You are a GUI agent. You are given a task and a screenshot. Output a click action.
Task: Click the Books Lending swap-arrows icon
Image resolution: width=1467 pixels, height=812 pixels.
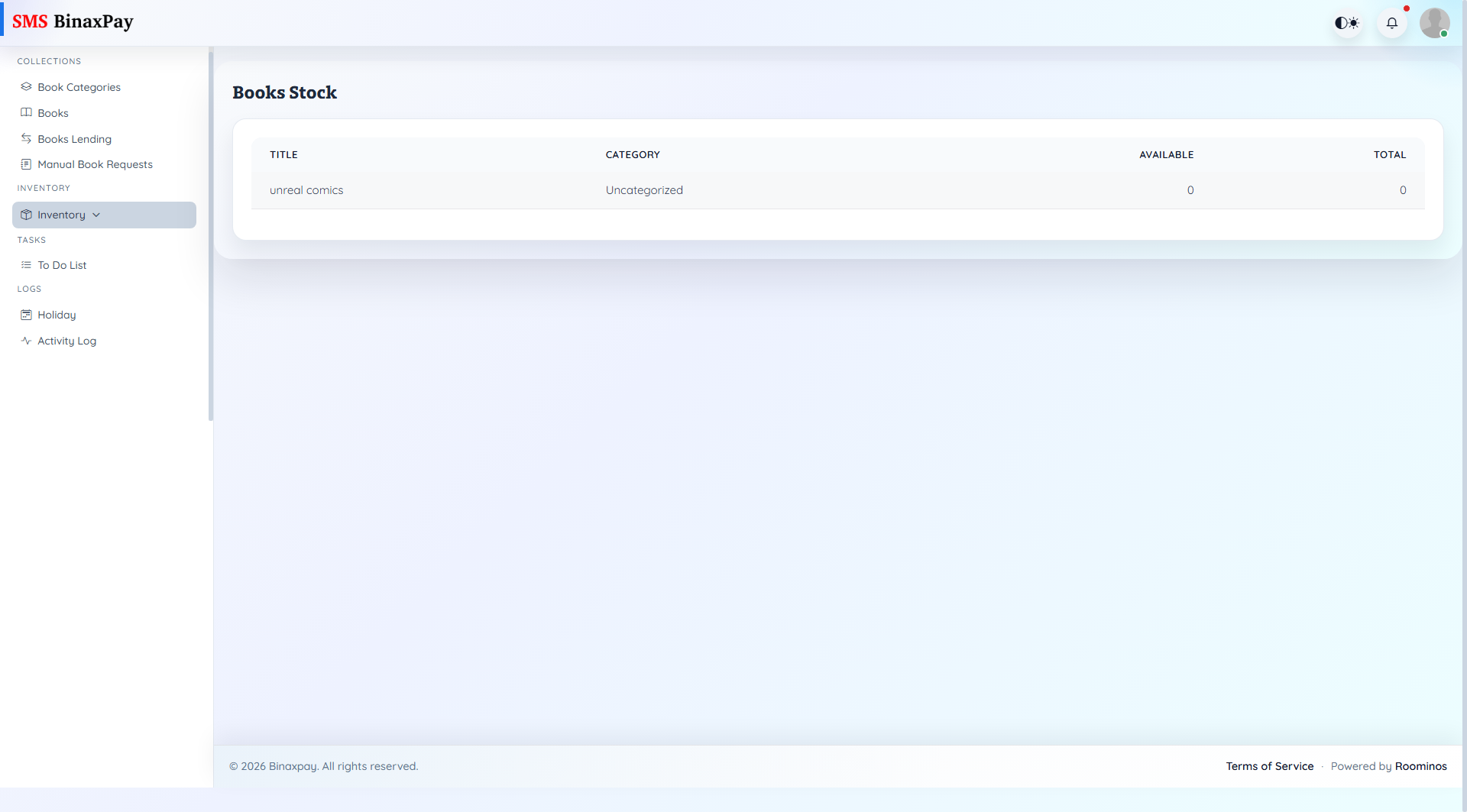pyautogui.click(x=26, y=139)
